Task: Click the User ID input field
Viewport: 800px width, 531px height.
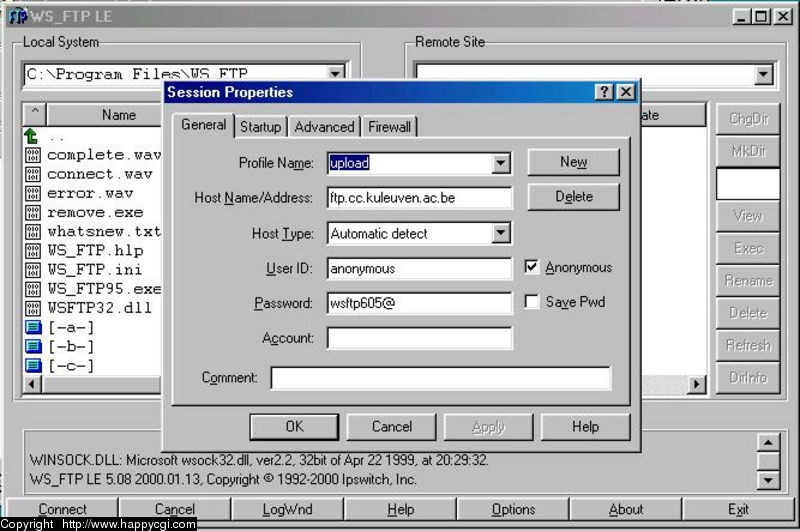Action: point(419,268)
